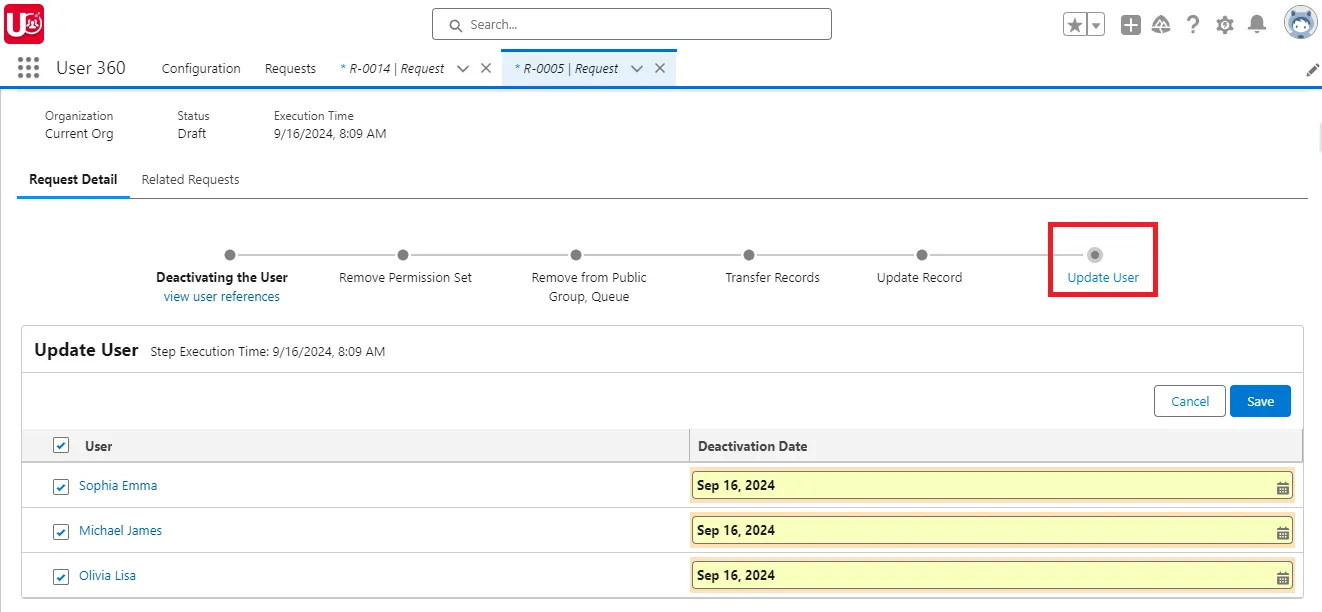Switch to the Related Requests tab

(x=190, y=180)
